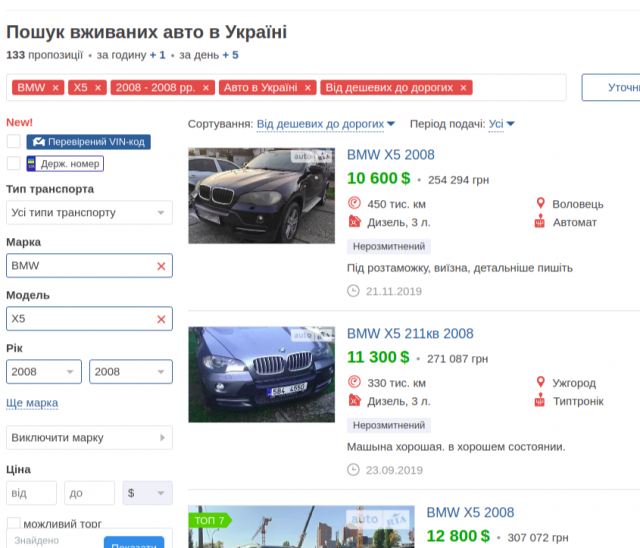Click gearbox icon next to Автомат
This screenshot has height=548, width=640.
(540, 221)
